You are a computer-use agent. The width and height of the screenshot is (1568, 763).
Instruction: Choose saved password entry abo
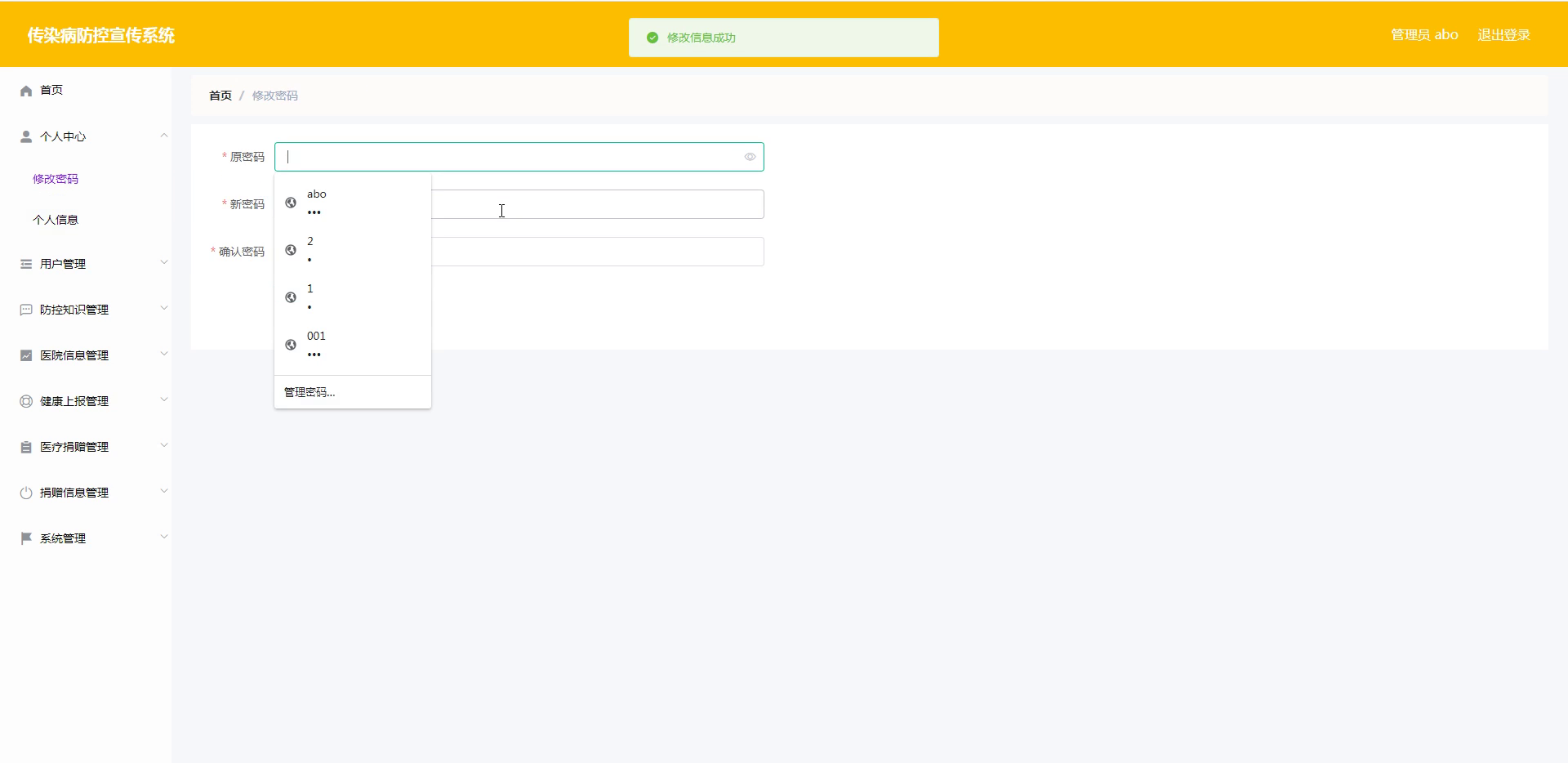click(x=353, y=203)
